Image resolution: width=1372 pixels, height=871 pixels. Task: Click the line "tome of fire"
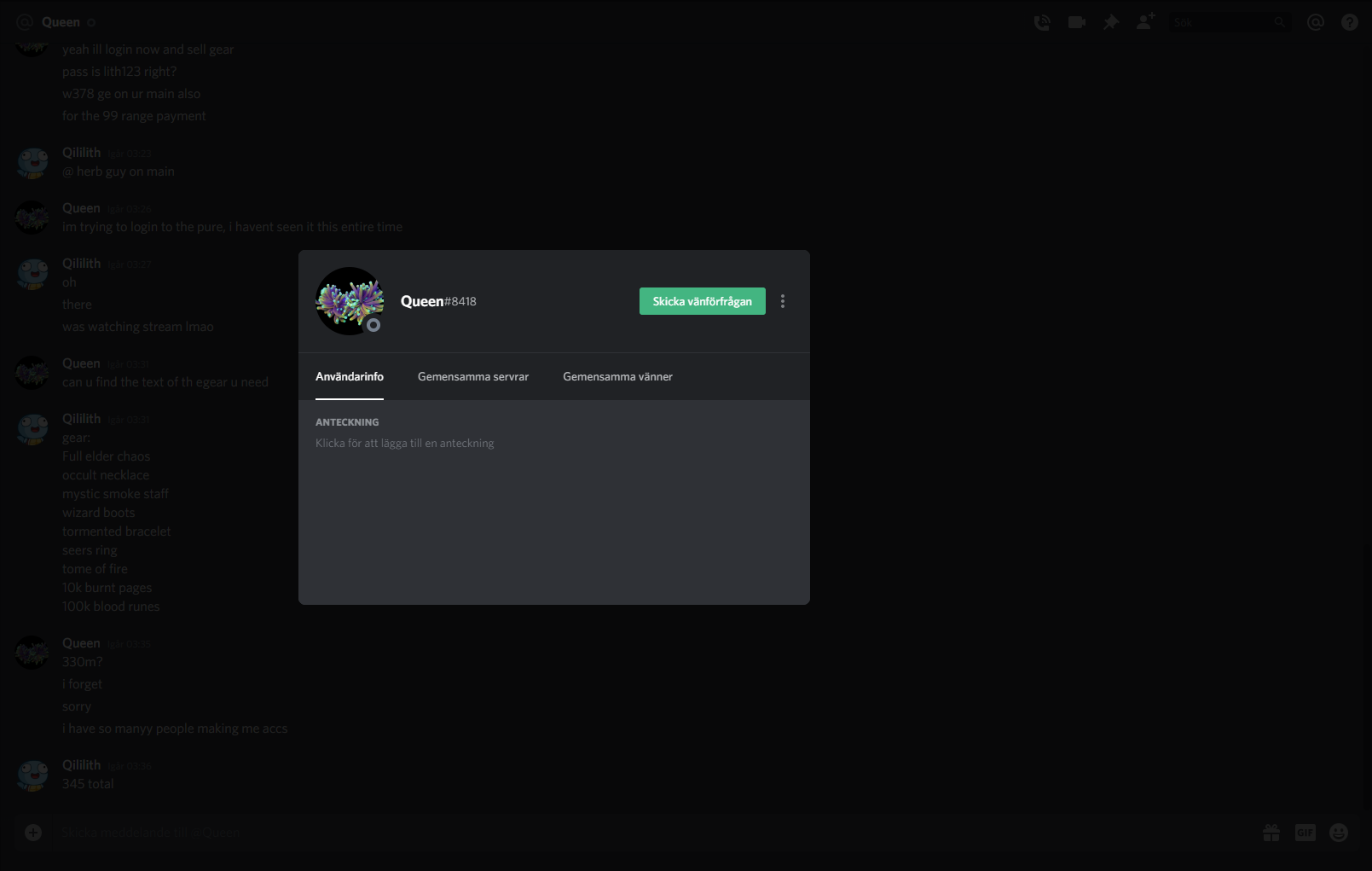click(95, 569)
